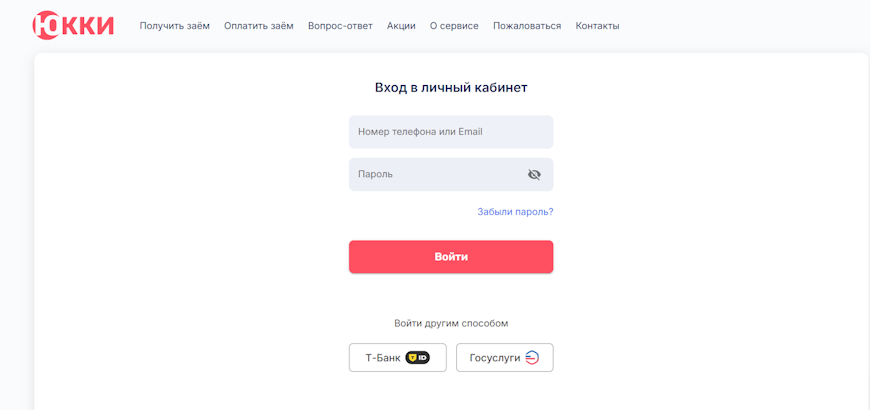
Task: Click into the Пароль input field
Action: click(435, 174)
